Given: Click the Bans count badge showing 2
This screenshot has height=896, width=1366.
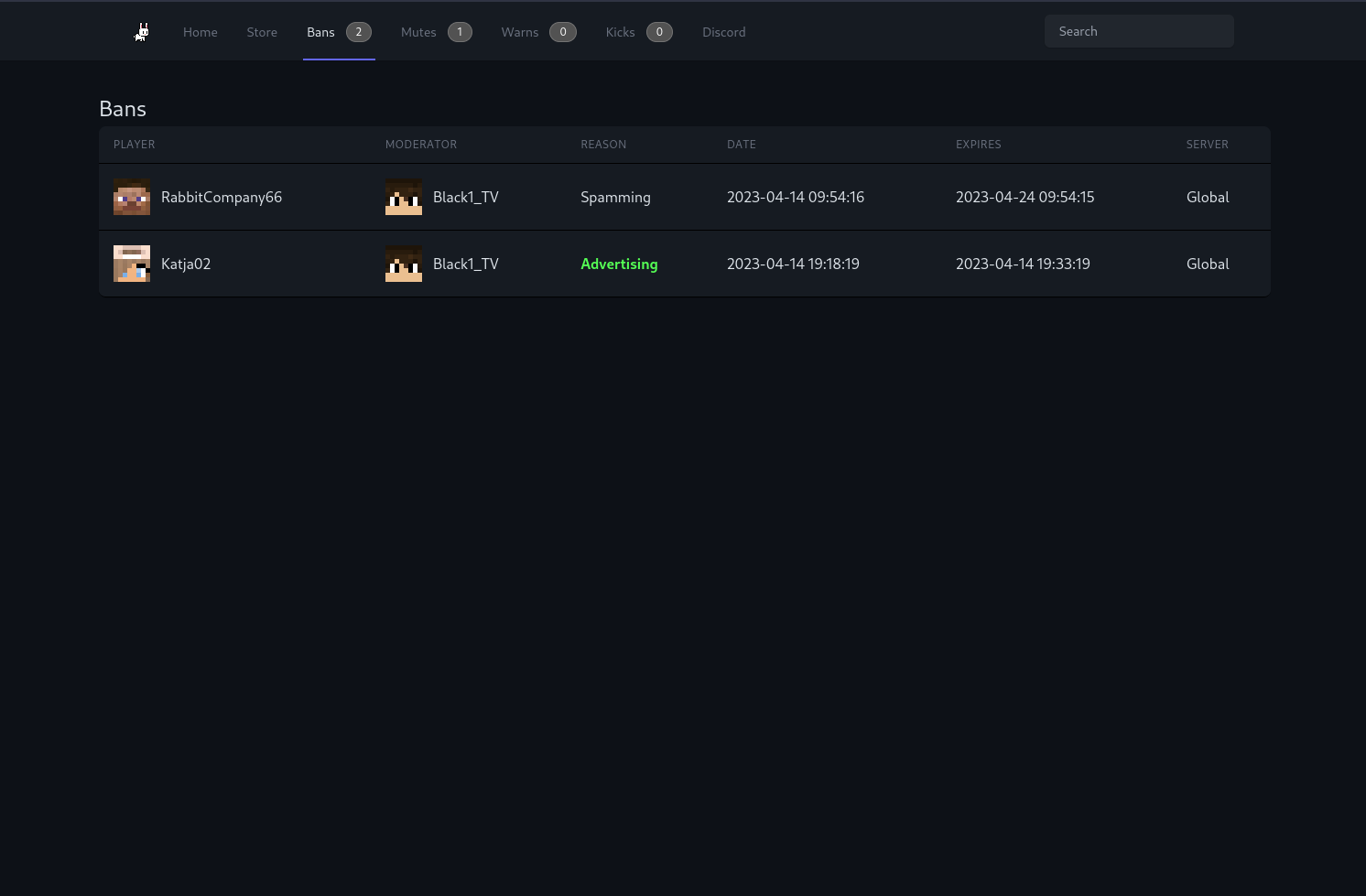Looking at the screenshot, I should tap(359, 31).
